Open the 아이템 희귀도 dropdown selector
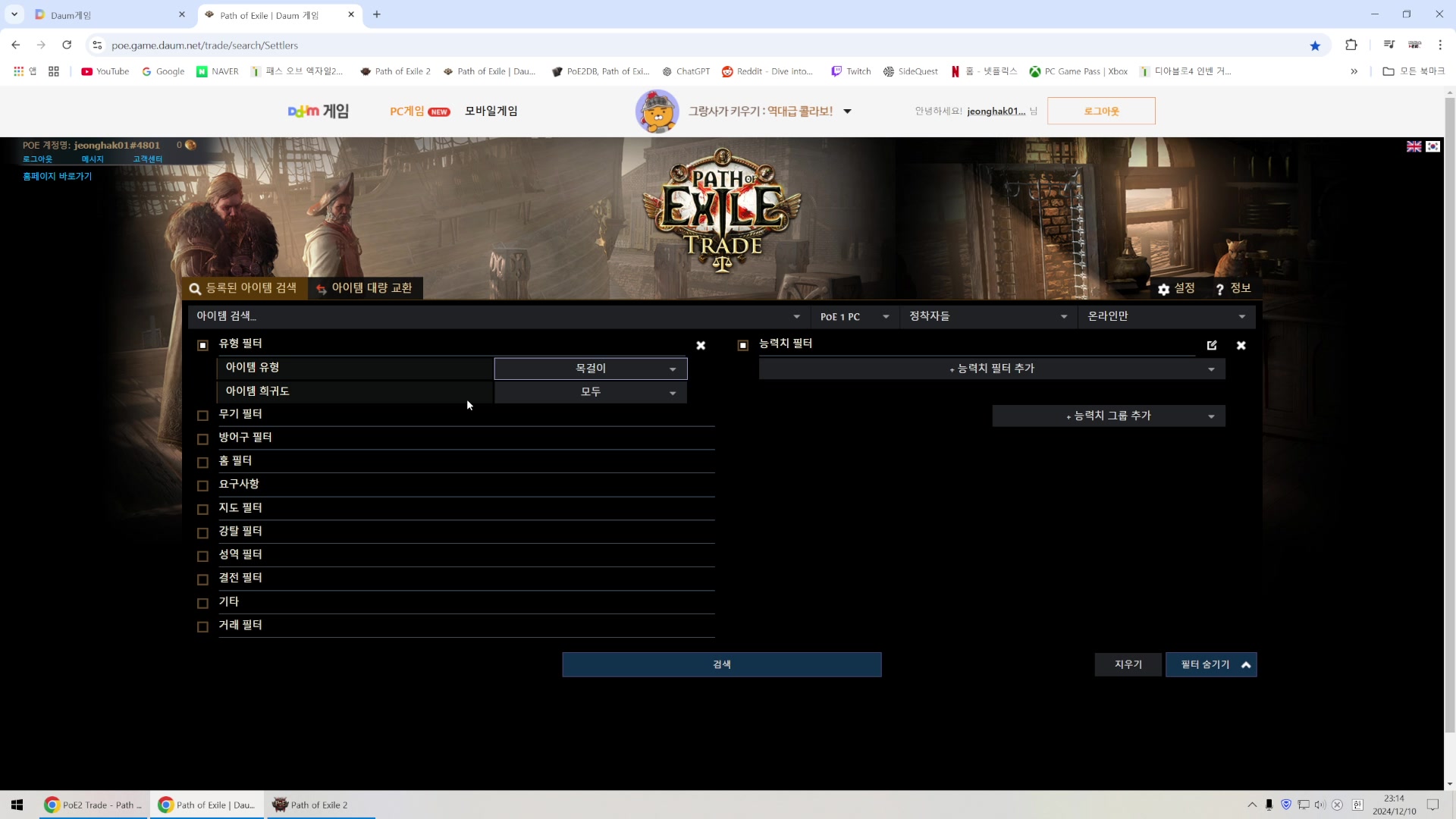 coord(592,392)
